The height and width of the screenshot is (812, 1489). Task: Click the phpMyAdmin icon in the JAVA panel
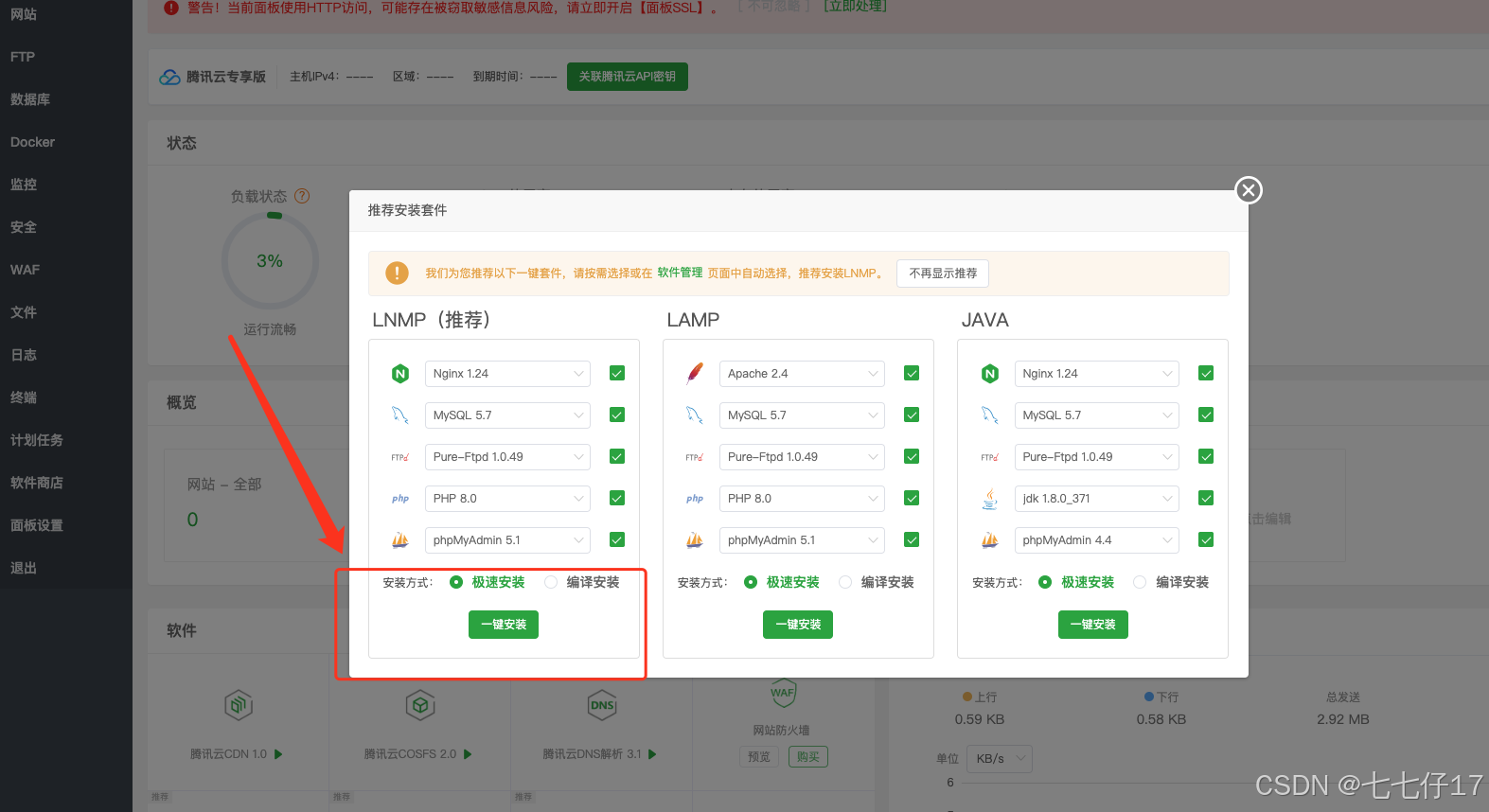(x=990, y=540)
